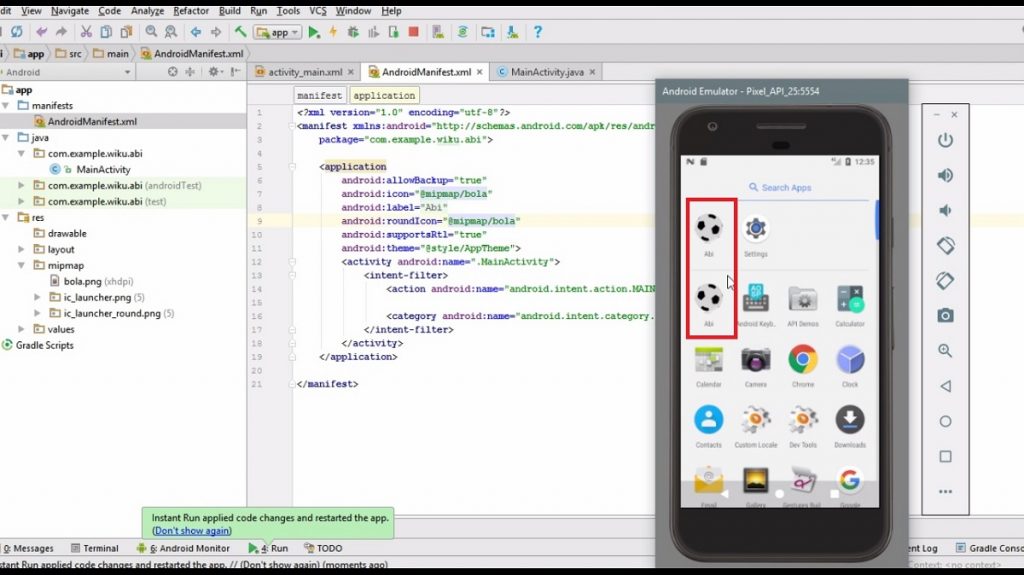Click the green Run app button
This screenshot has height=575, width=1024.
(x=314, y=33)
